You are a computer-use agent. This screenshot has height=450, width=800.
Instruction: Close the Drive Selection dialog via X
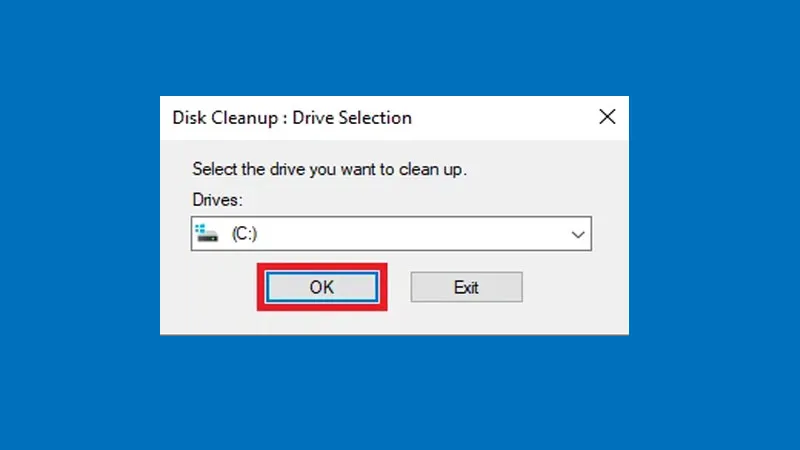(x=607, y=117)
